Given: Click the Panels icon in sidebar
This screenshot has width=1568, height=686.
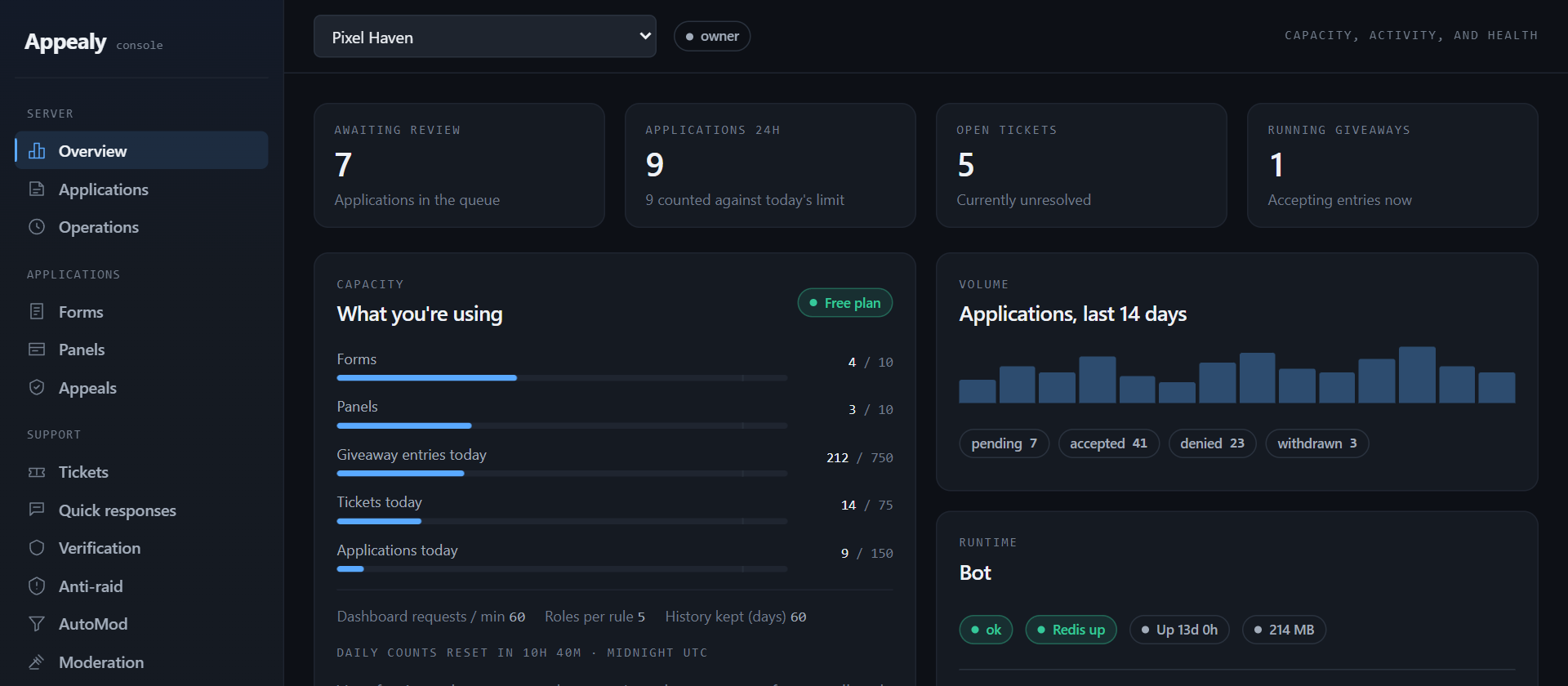Looking at the screenshot, I should click(x=37, y=350).
